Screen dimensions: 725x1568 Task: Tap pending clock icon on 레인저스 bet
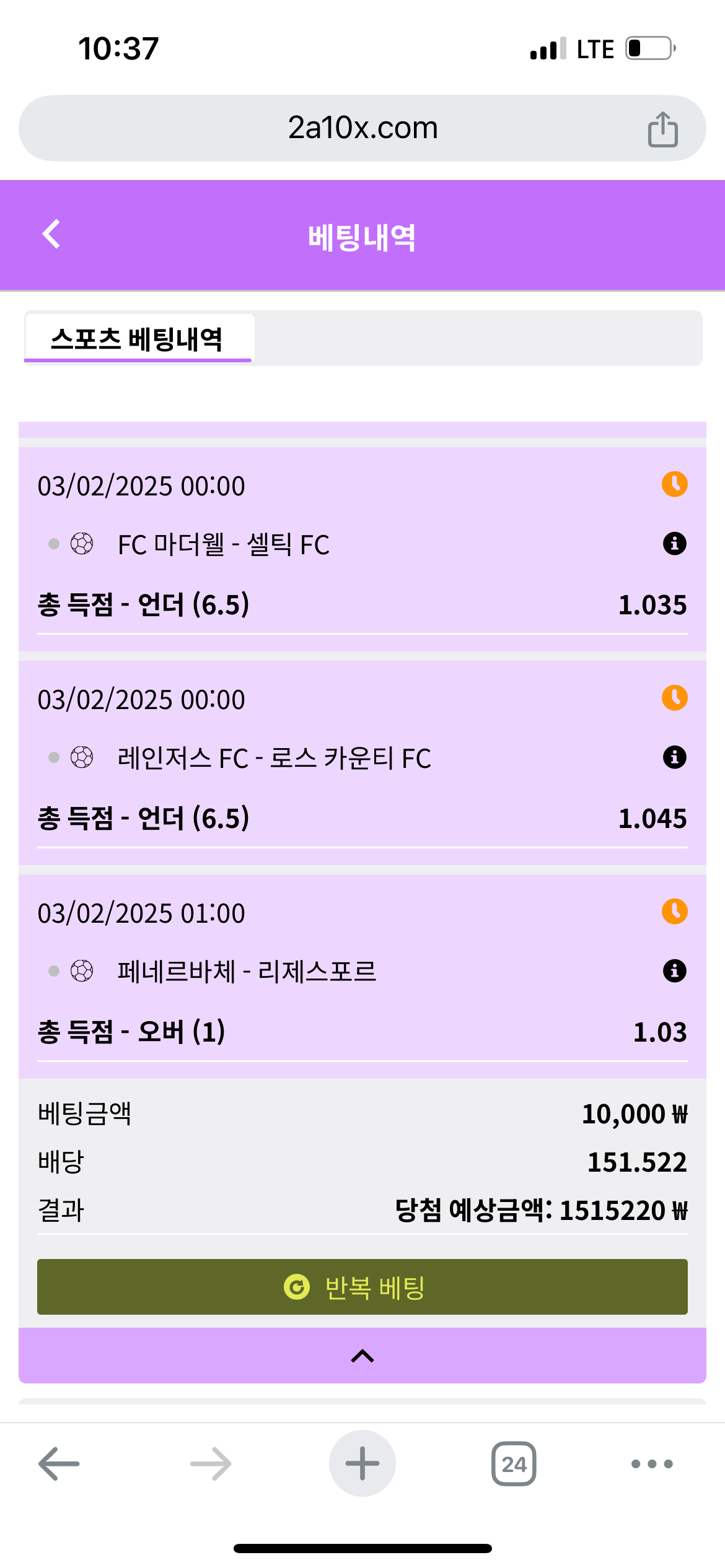coord(674,698)
